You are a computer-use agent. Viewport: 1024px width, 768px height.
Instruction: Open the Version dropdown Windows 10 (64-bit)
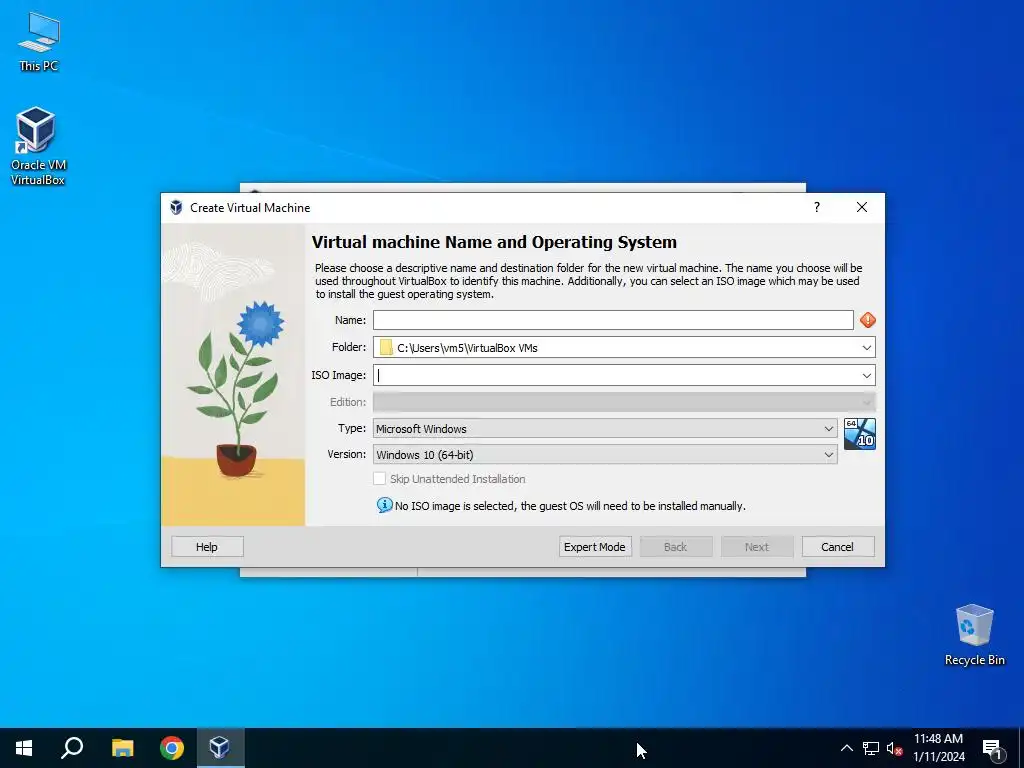tap(605, 455)
